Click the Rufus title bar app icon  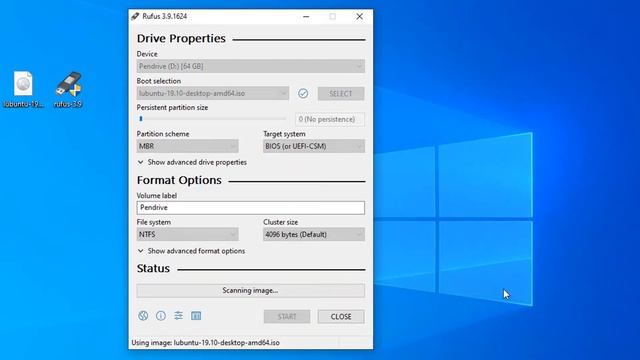pyautogui.click(x=135, y=16)
